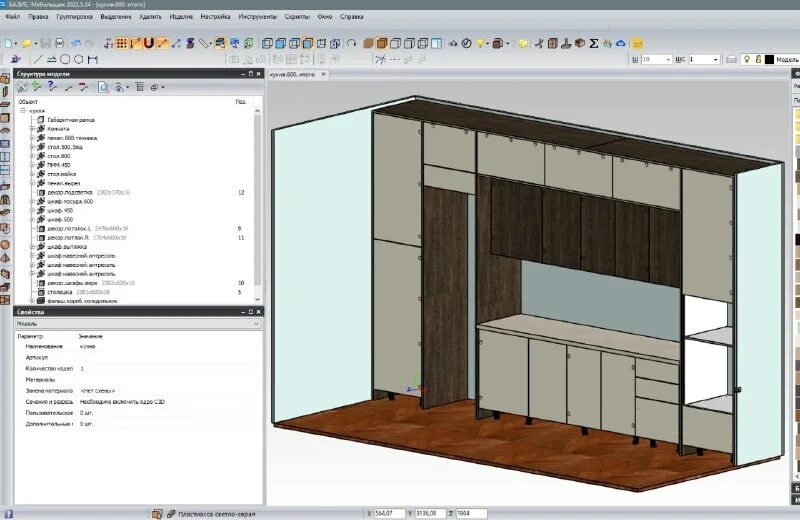Expand the шкаф.вытяжка tree node
Viewport: 800px width, 520px height.
pyautogui.click(x=32, y=246)
